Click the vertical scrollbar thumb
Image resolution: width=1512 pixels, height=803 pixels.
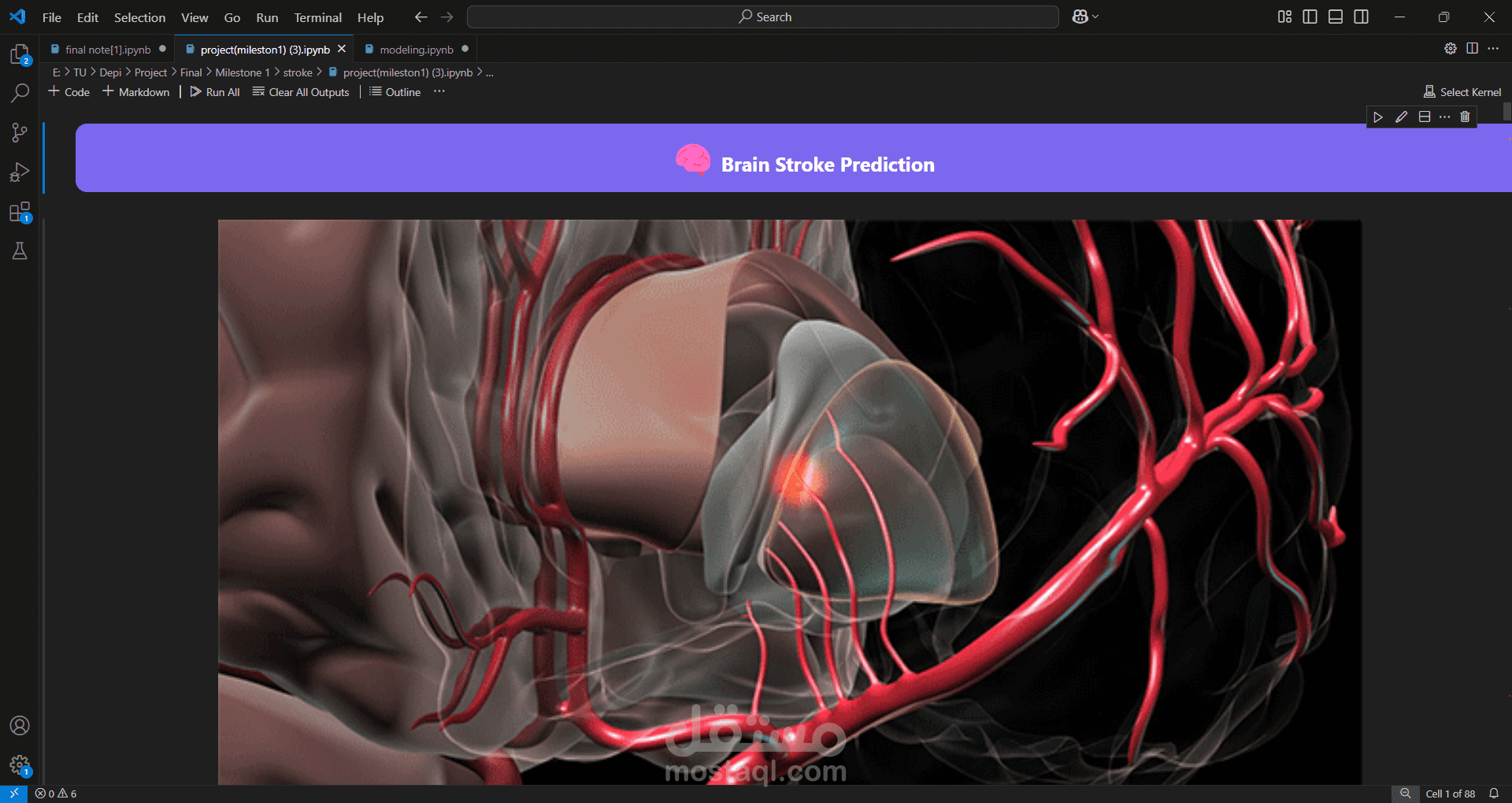1507,112
